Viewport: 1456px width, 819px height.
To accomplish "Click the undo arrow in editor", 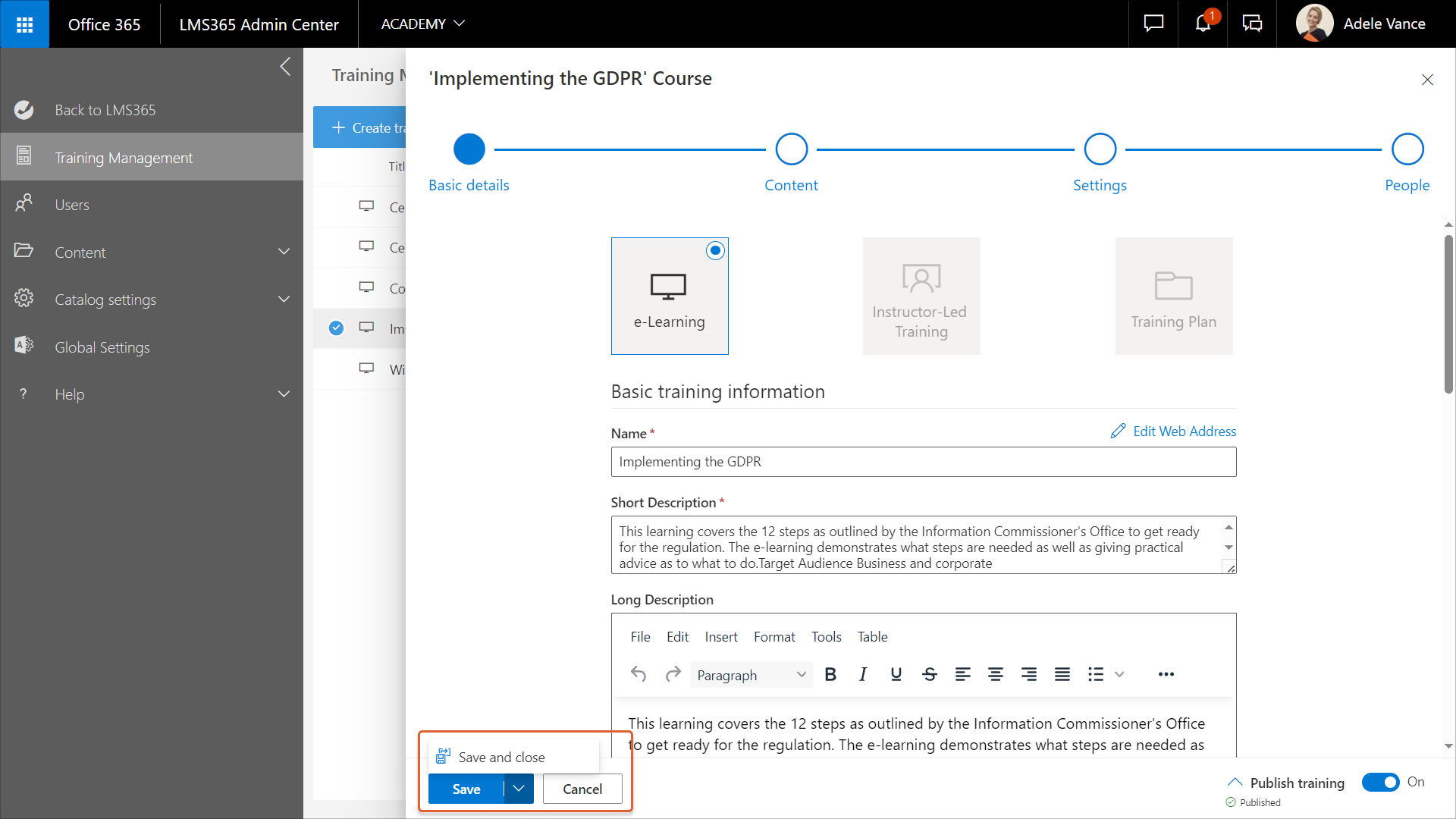I will pyautogui.click(x=639, y=674).
